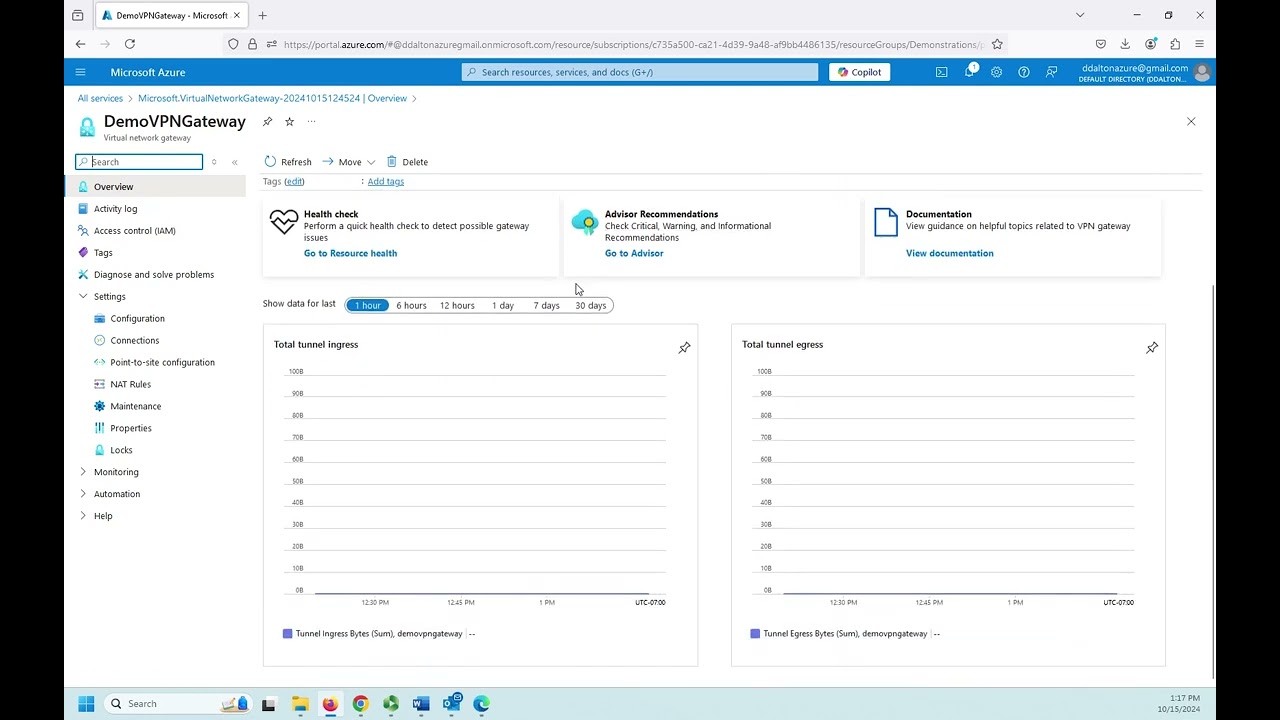
Task: Pin the Total tunnel ingress chart
Action: [684, 348]
